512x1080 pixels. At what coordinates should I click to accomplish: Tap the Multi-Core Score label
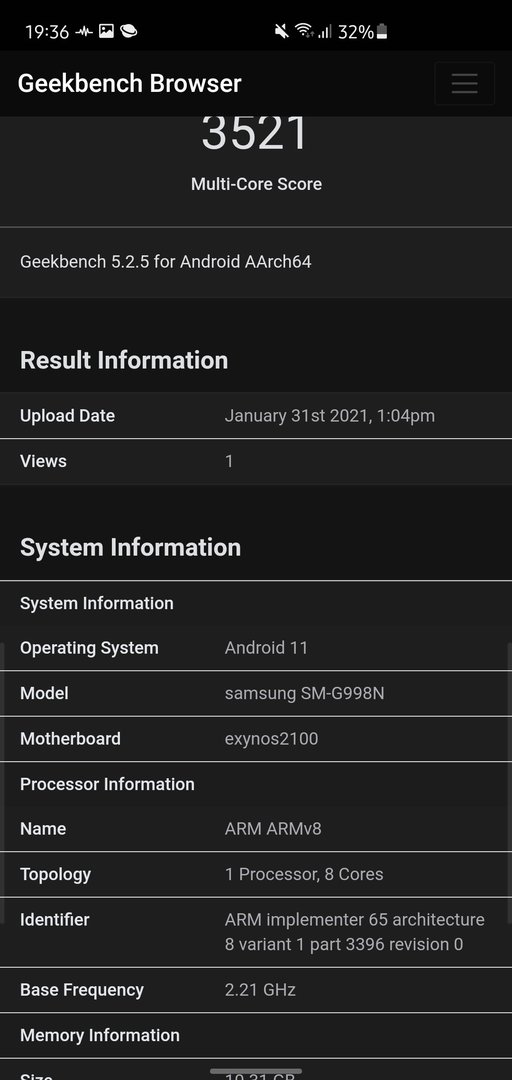(256, 184)
